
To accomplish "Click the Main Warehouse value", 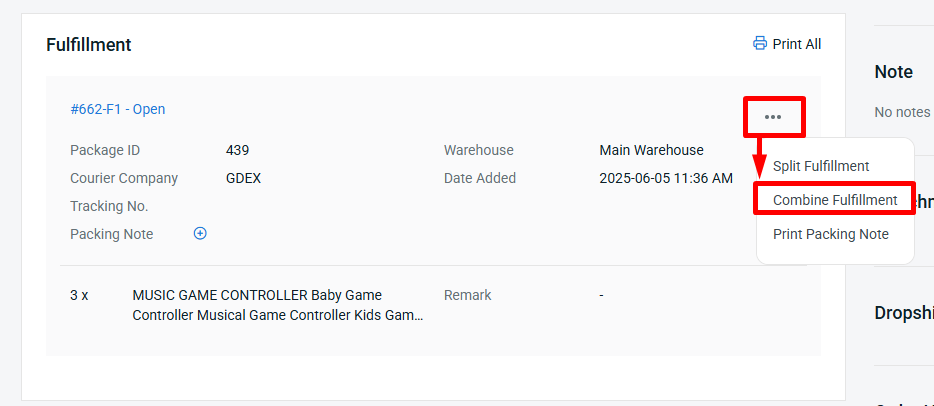I will pyautogui.click(x=651, y=150).
